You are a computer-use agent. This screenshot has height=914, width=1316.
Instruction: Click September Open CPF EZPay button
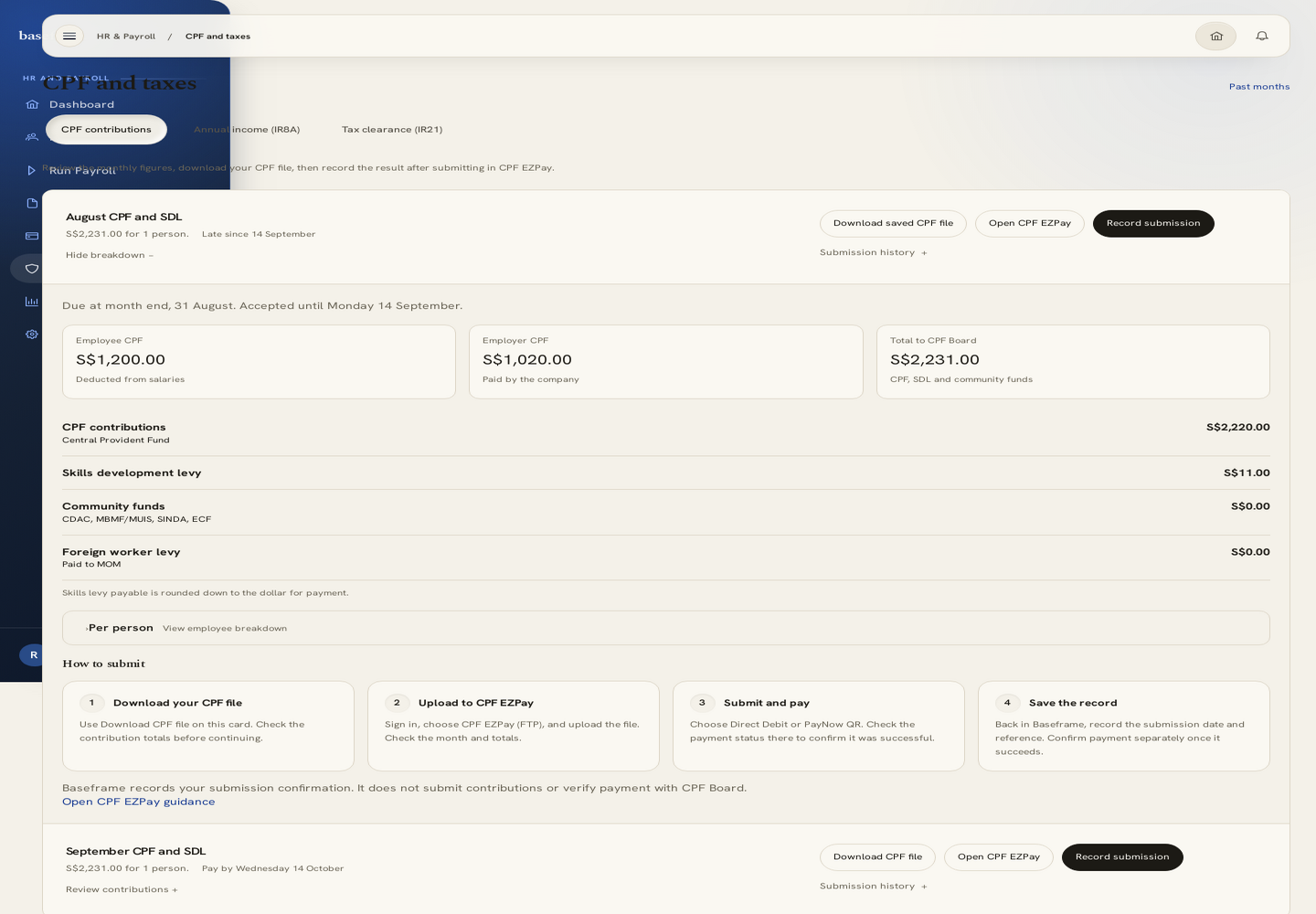999,857
